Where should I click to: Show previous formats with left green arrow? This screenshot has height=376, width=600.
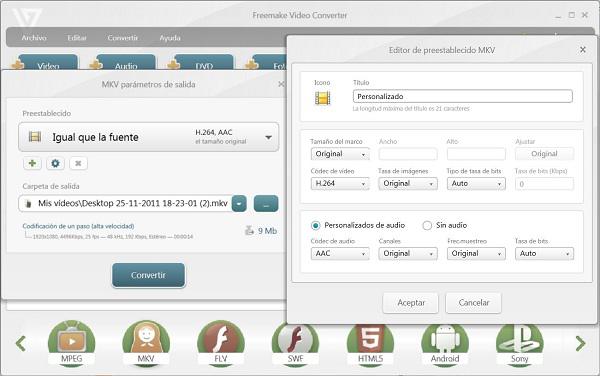pos(21,343)
